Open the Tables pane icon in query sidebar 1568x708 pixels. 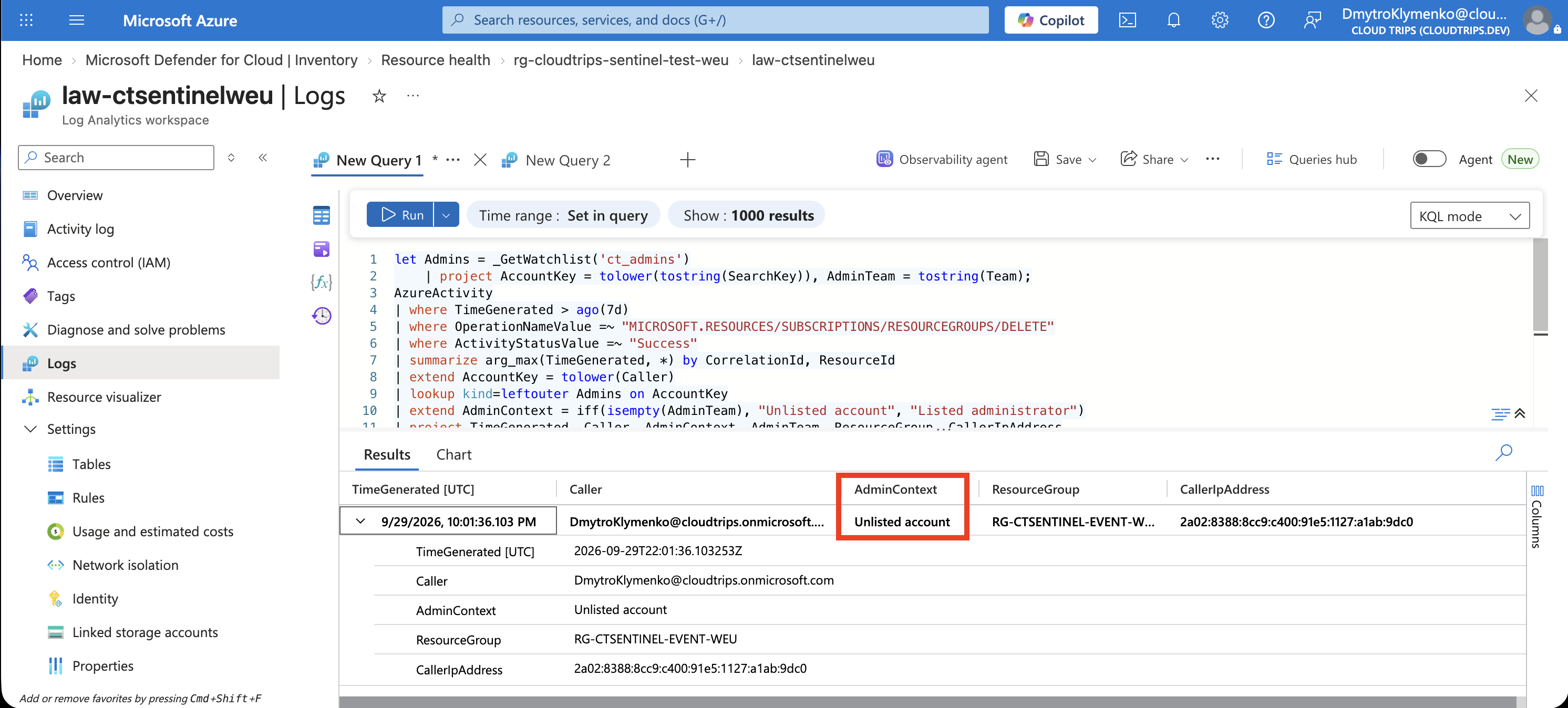pos(322,215)
